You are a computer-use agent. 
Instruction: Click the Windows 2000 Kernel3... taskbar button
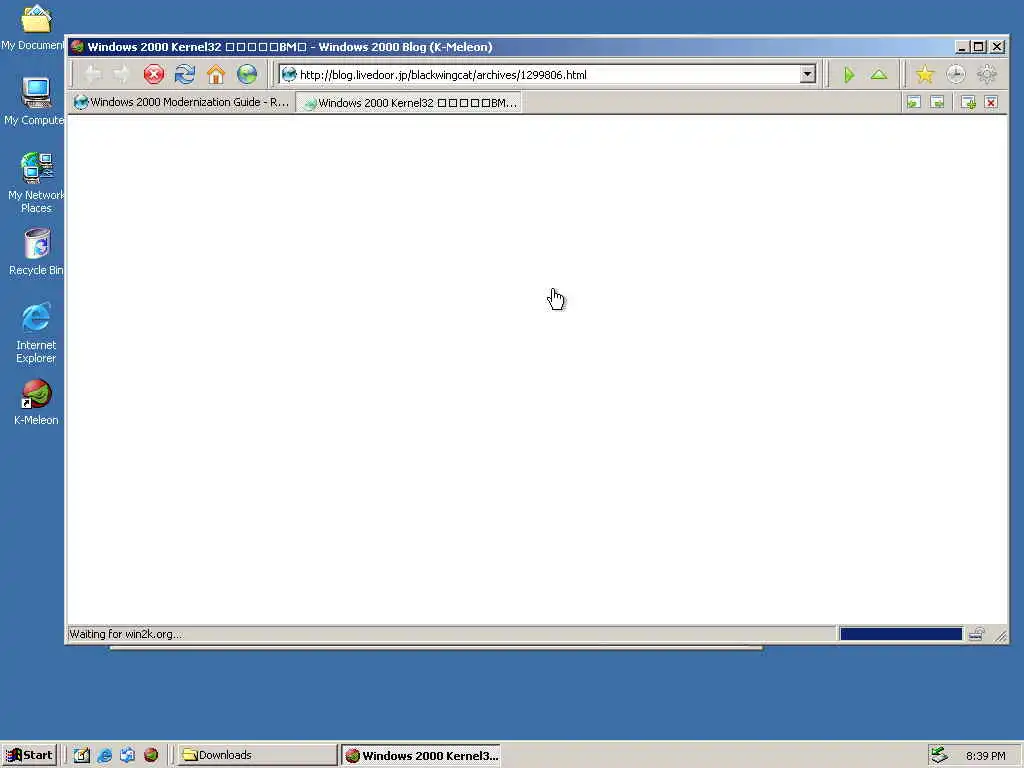pyautogui.click(x=421, y=756)
